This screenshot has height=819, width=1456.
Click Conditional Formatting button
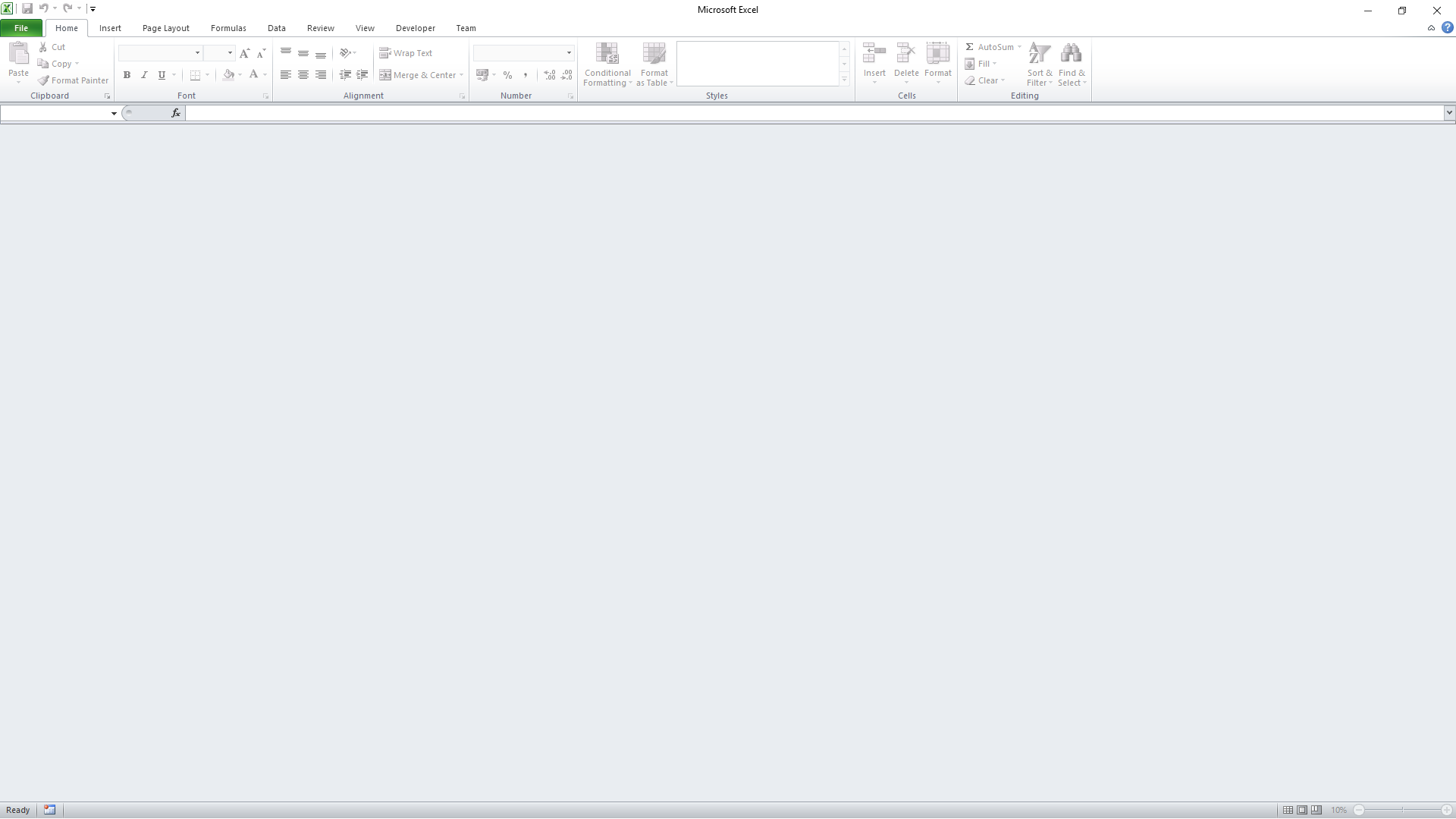[607, 64]
